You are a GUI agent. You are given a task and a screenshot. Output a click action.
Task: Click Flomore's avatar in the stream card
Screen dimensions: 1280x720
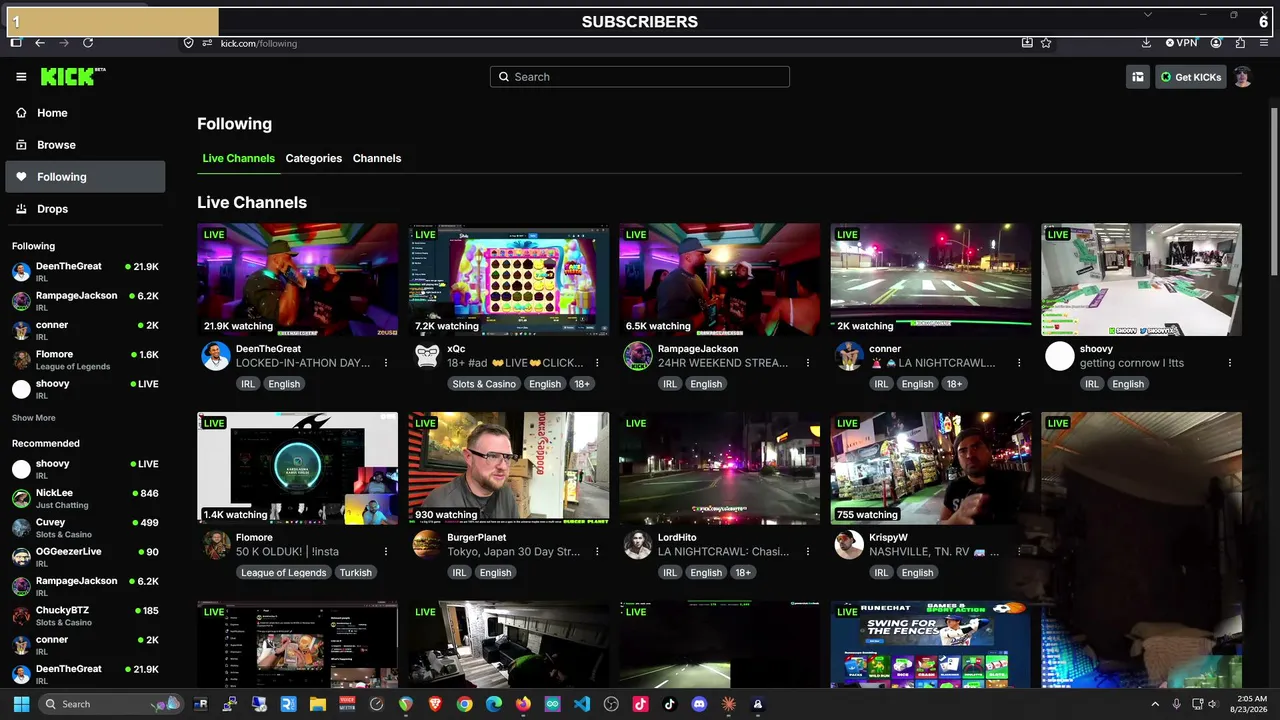pyautogui.click(x=216, y=545)
